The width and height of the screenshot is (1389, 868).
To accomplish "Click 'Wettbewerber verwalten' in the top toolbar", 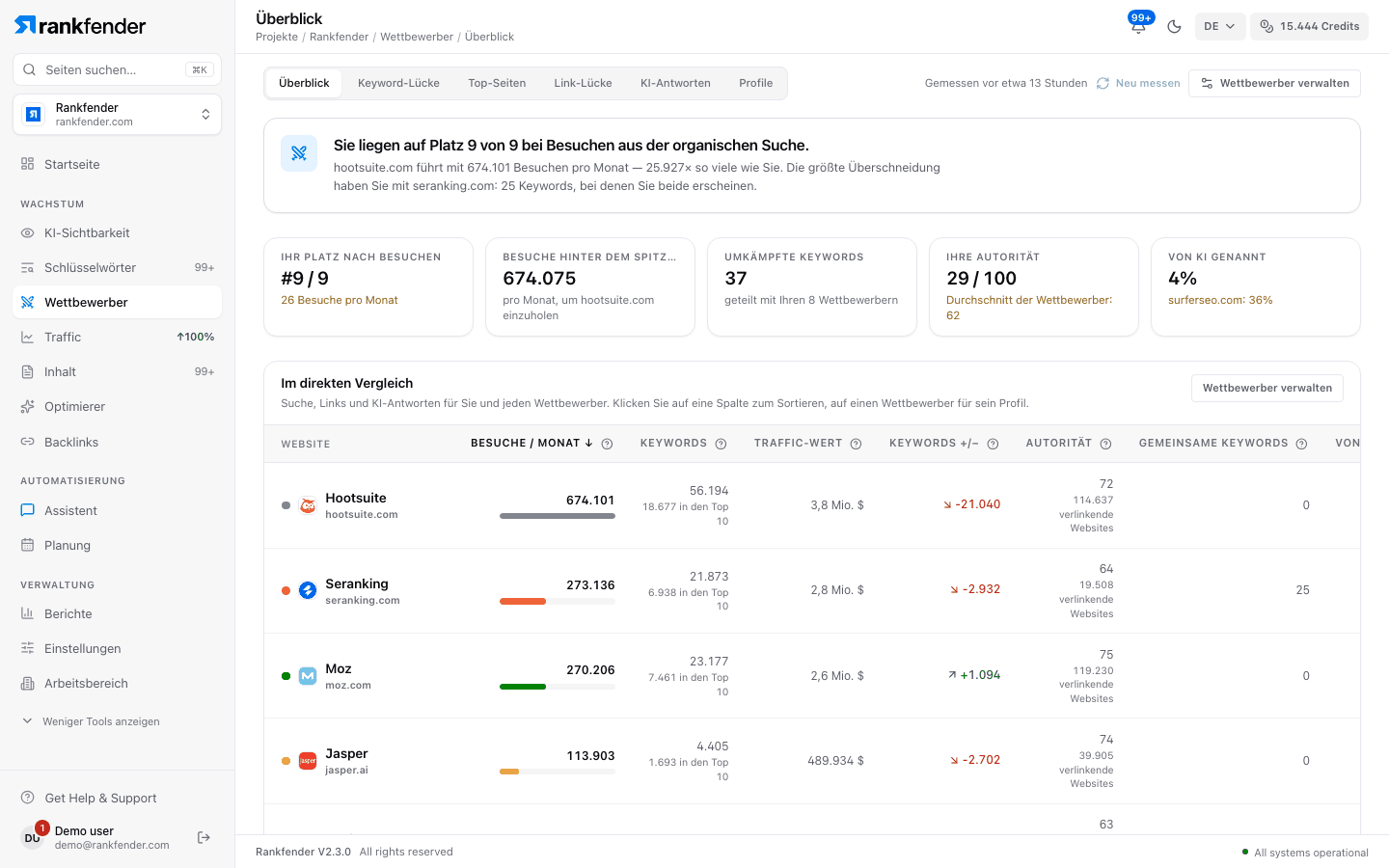I will (1274, 83).
